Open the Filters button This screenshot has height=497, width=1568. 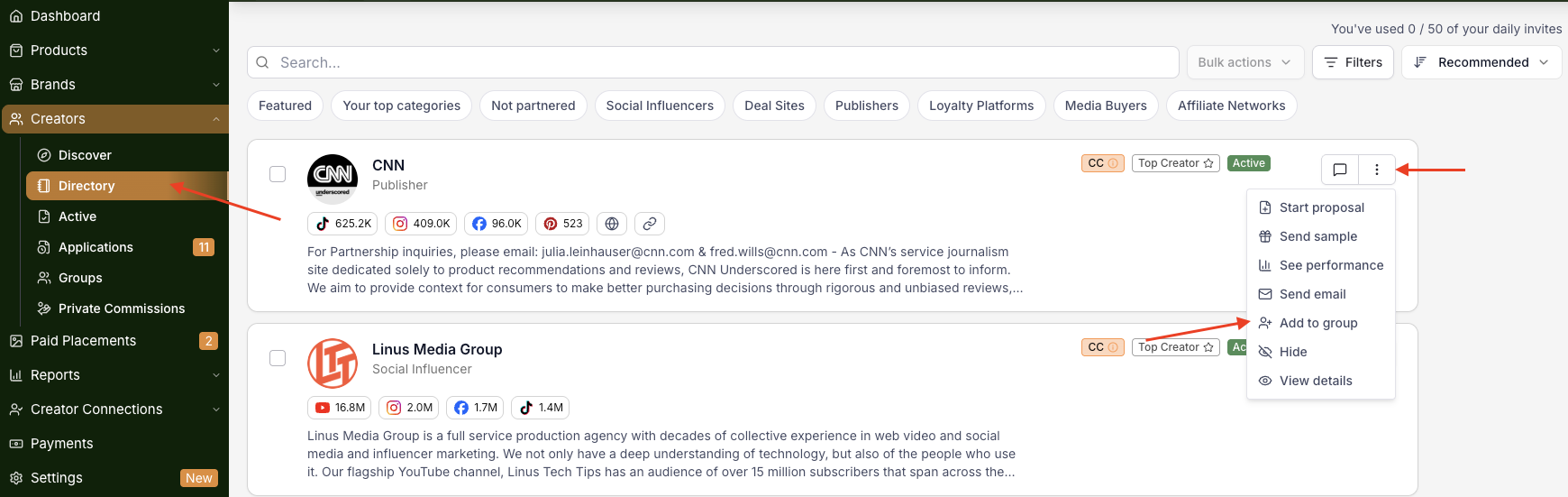(x=1353, y=62)
